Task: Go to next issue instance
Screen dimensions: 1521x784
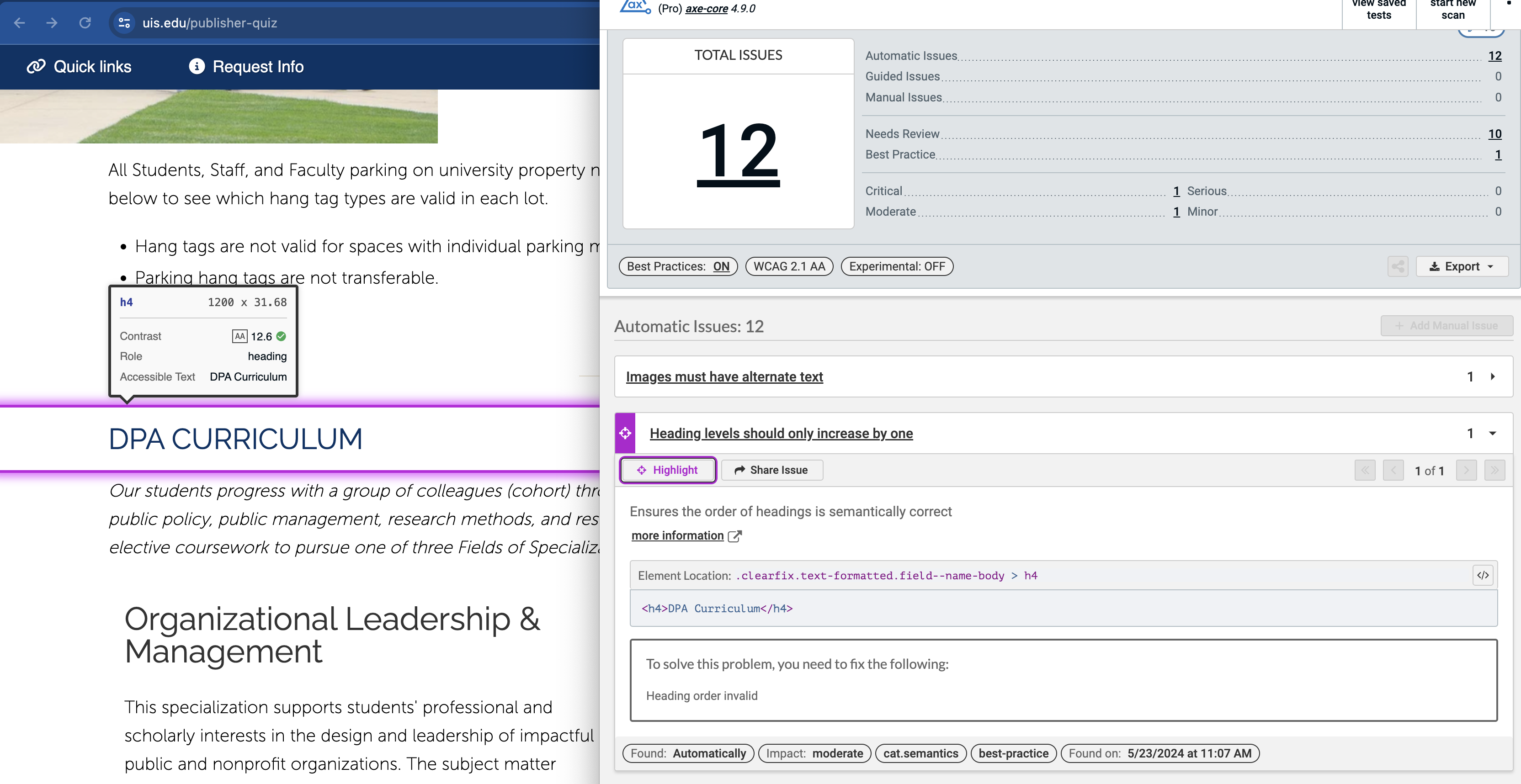Action: point(1466,471)
